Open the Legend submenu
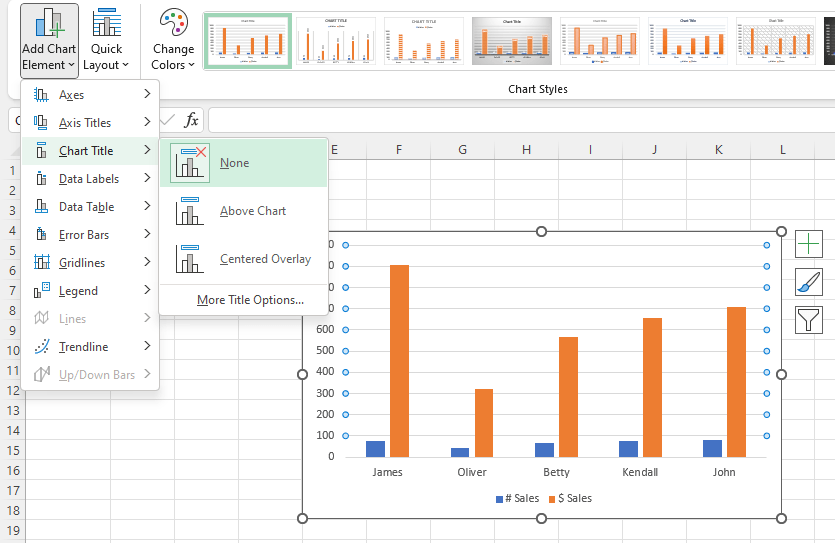 coord(90,291)
